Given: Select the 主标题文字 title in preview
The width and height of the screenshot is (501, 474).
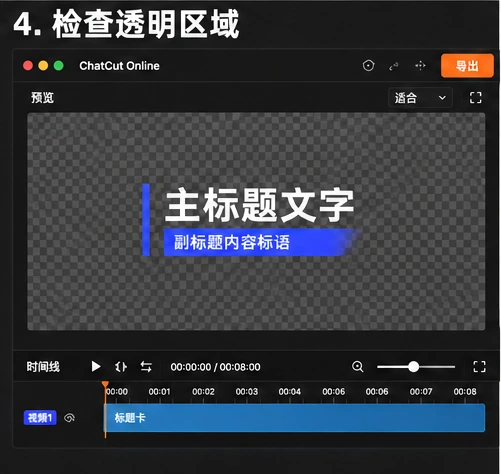Looking at the screenshot, I should (260, 204).
